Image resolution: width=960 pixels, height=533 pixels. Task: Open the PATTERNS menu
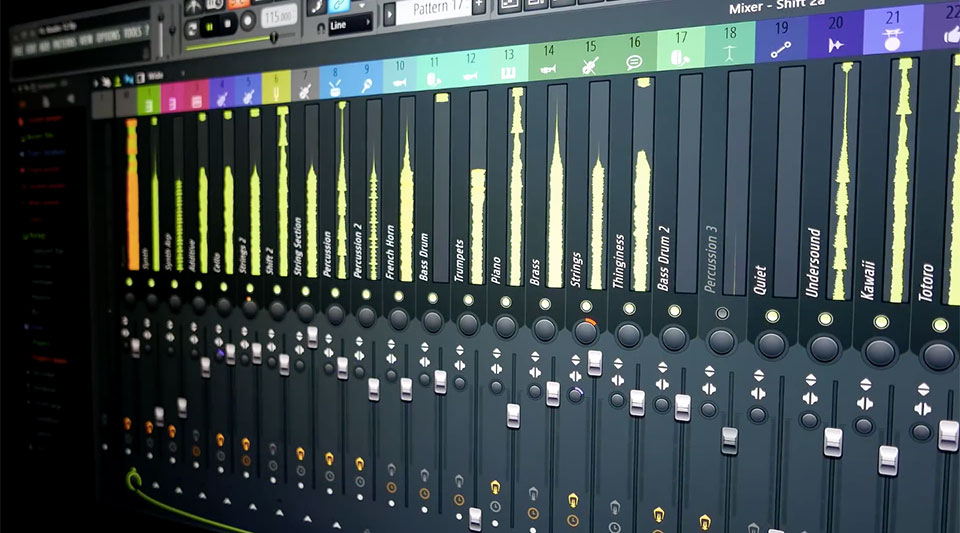(64, 43)
